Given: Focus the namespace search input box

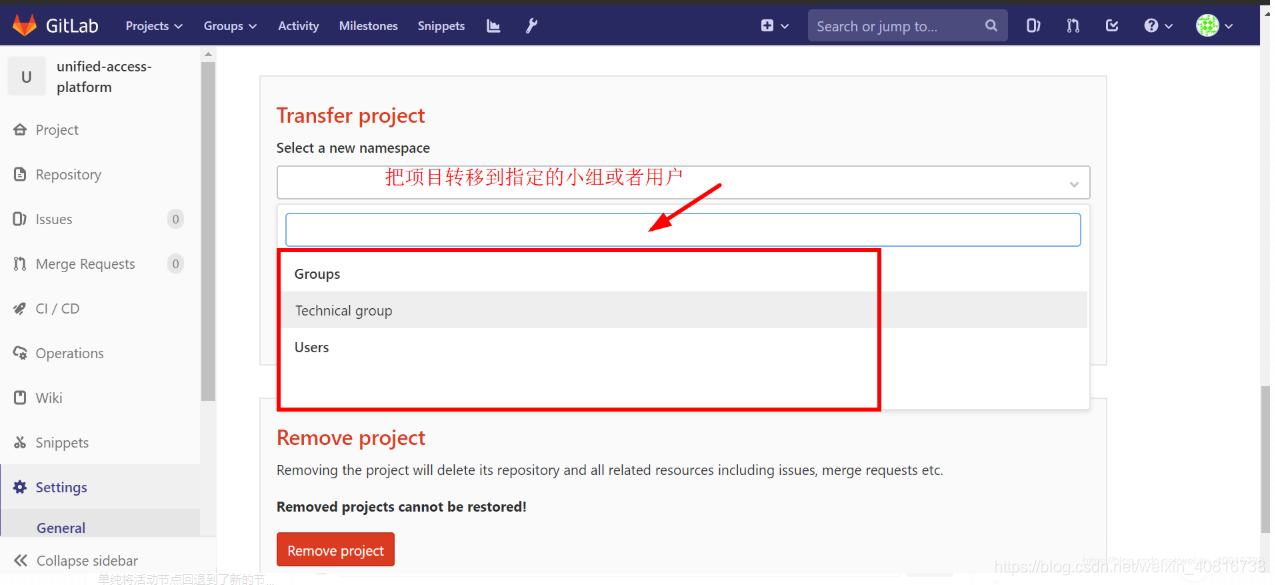Looking at the screenshot, I should (x=683, y=230).
